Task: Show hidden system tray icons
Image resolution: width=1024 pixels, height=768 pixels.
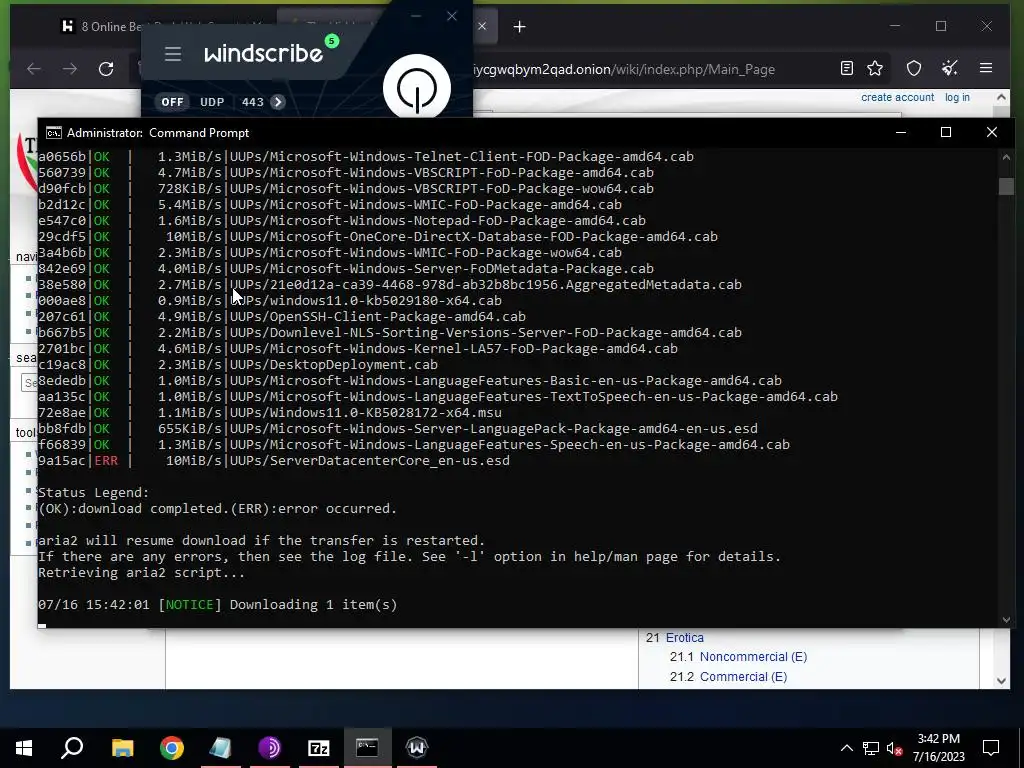Action: pyautogui.click(x=846, y=748)
